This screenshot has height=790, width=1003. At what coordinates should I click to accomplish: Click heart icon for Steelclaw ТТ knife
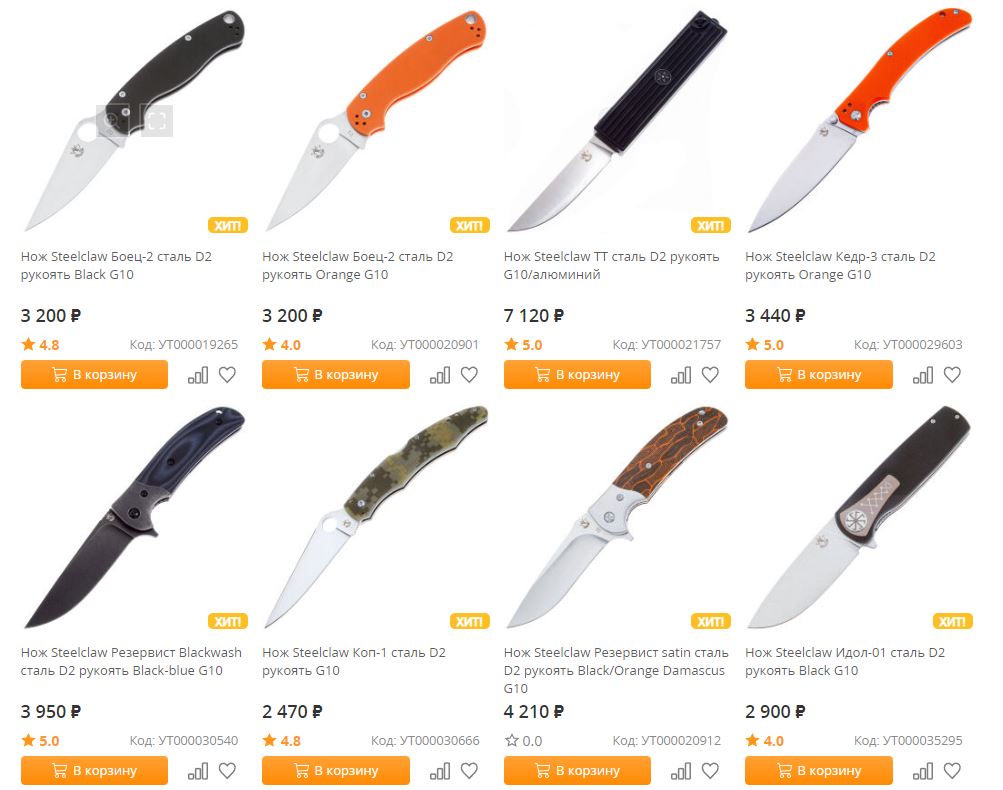coord(710,375)
